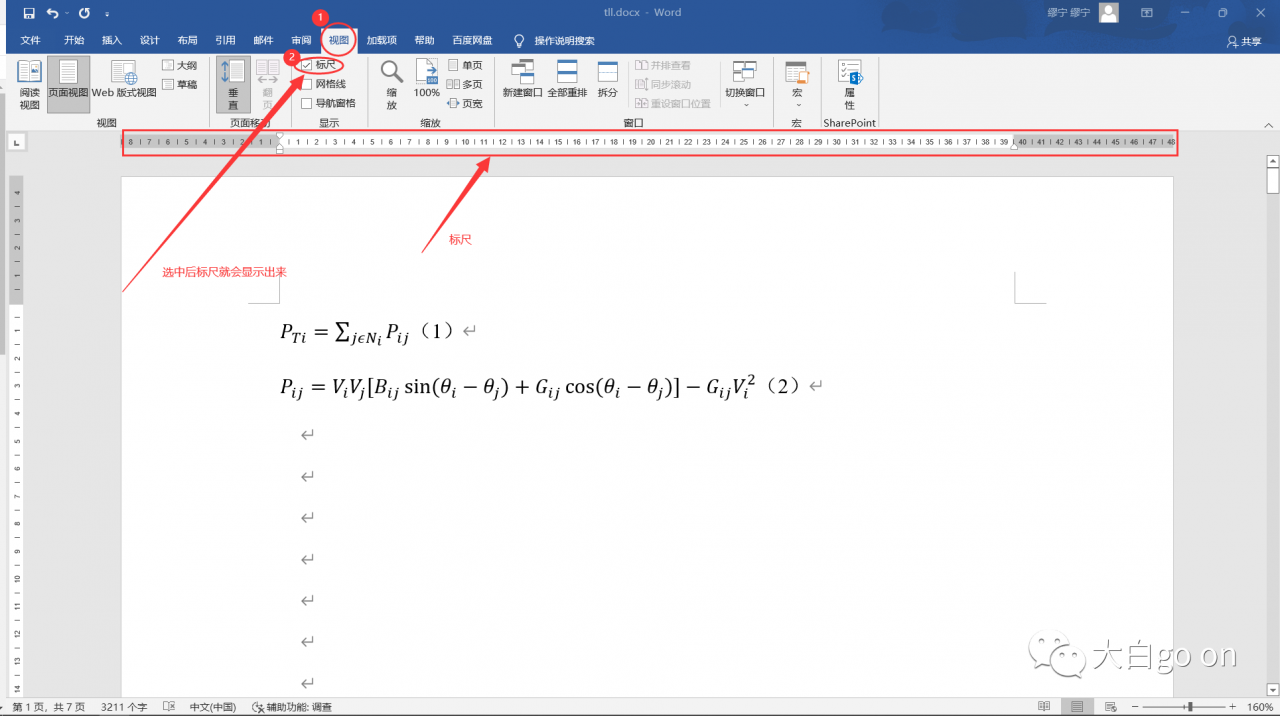This screenshot has height=716, width=1280.
Task: Set zoom to 100% button
Action: point(427,78)
